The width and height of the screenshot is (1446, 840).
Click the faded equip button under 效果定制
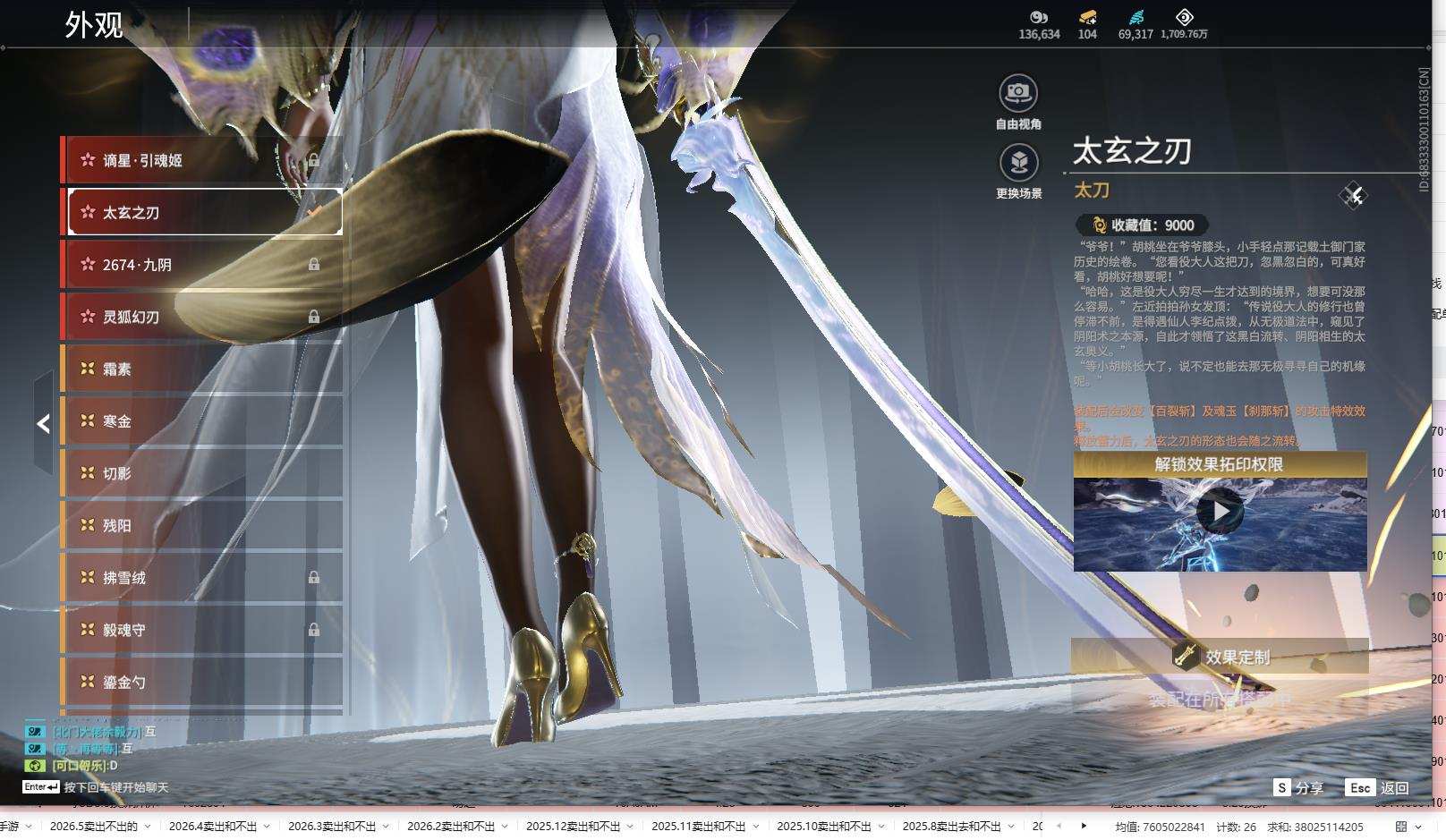[1220, 699]
